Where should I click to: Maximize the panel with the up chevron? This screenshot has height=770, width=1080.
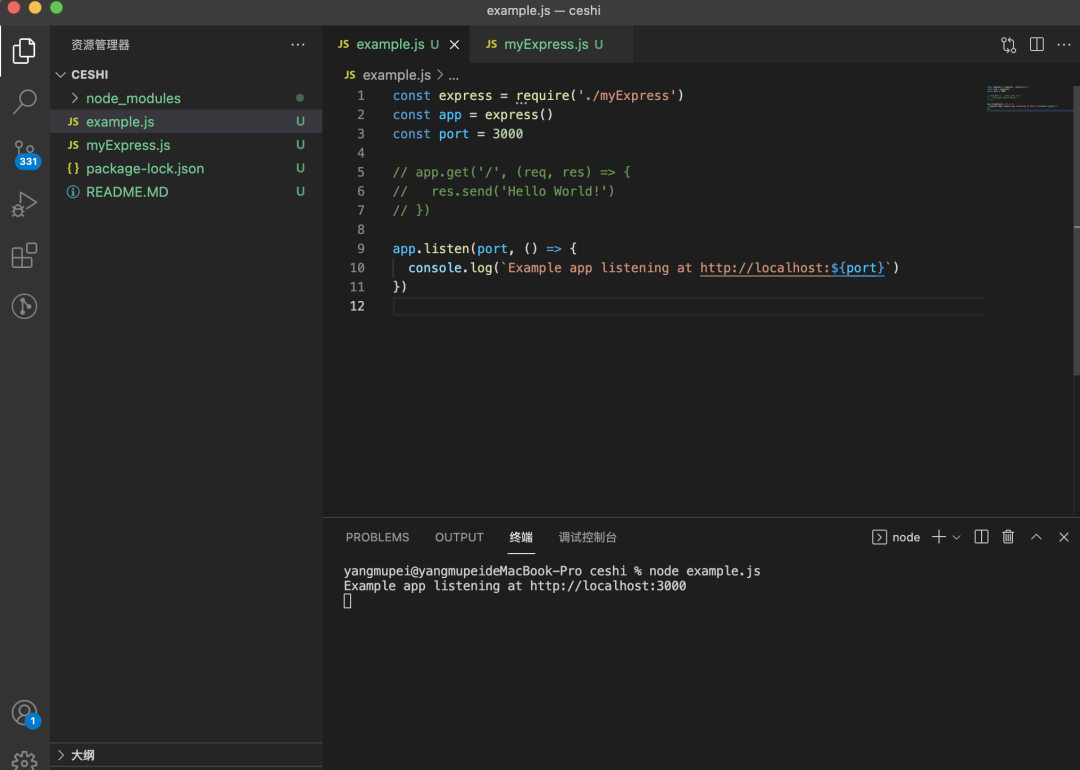(x=1036, y=537)
